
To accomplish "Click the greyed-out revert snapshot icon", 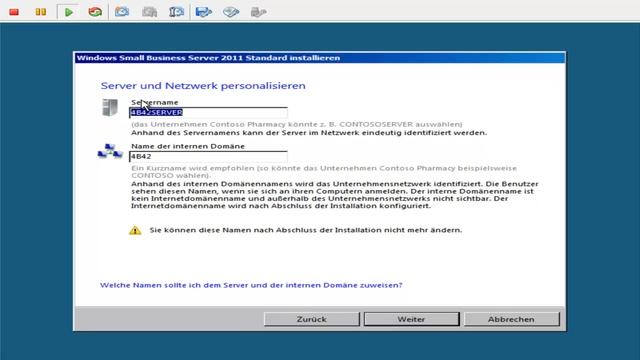I will [149, 12].
